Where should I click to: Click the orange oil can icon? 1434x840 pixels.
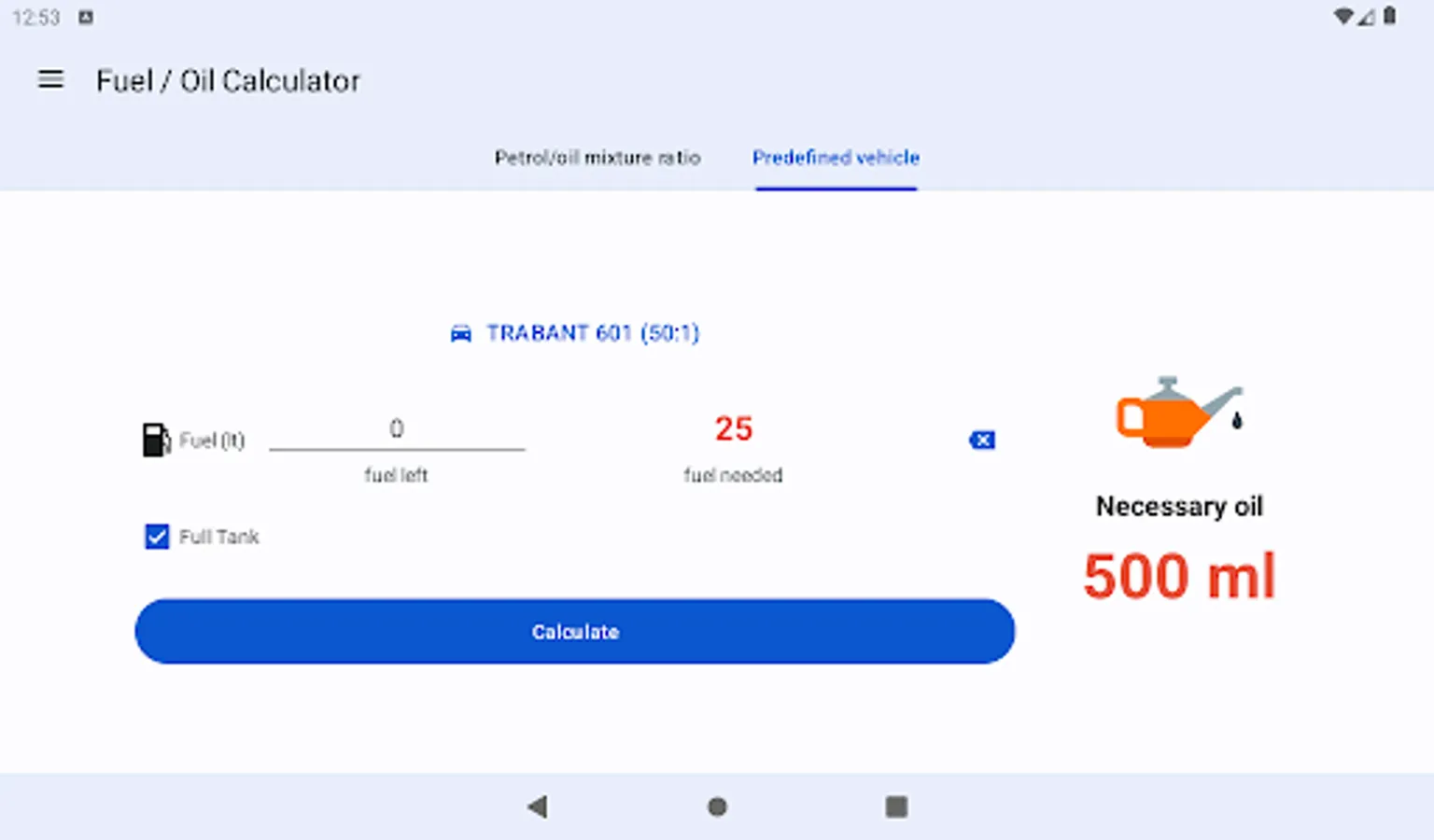click(x=1178, y=413)
